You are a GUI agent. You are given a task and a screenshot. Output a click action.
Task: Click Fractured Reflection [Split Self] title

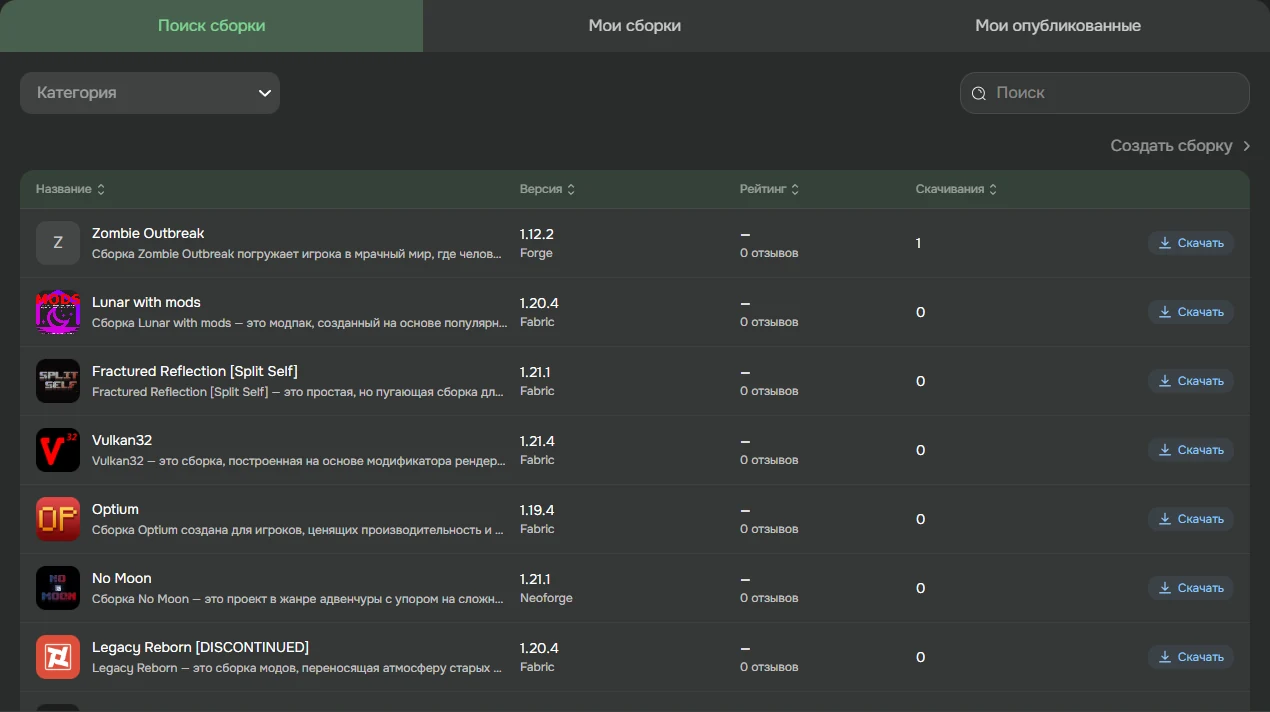coord(195,371)
